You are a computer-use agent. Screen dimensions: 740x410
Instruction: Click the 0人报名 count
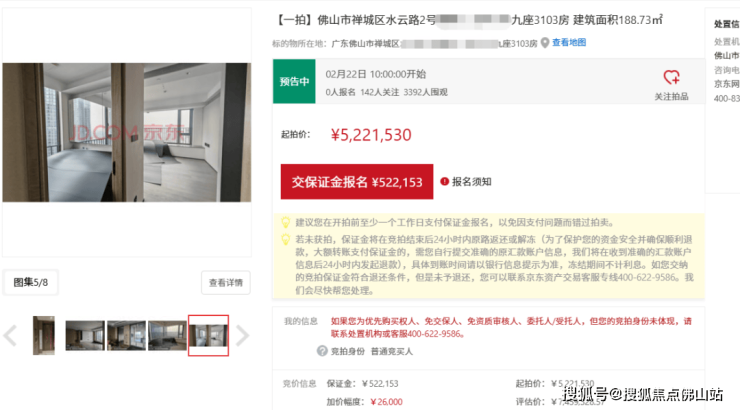[x=340, y=92]
